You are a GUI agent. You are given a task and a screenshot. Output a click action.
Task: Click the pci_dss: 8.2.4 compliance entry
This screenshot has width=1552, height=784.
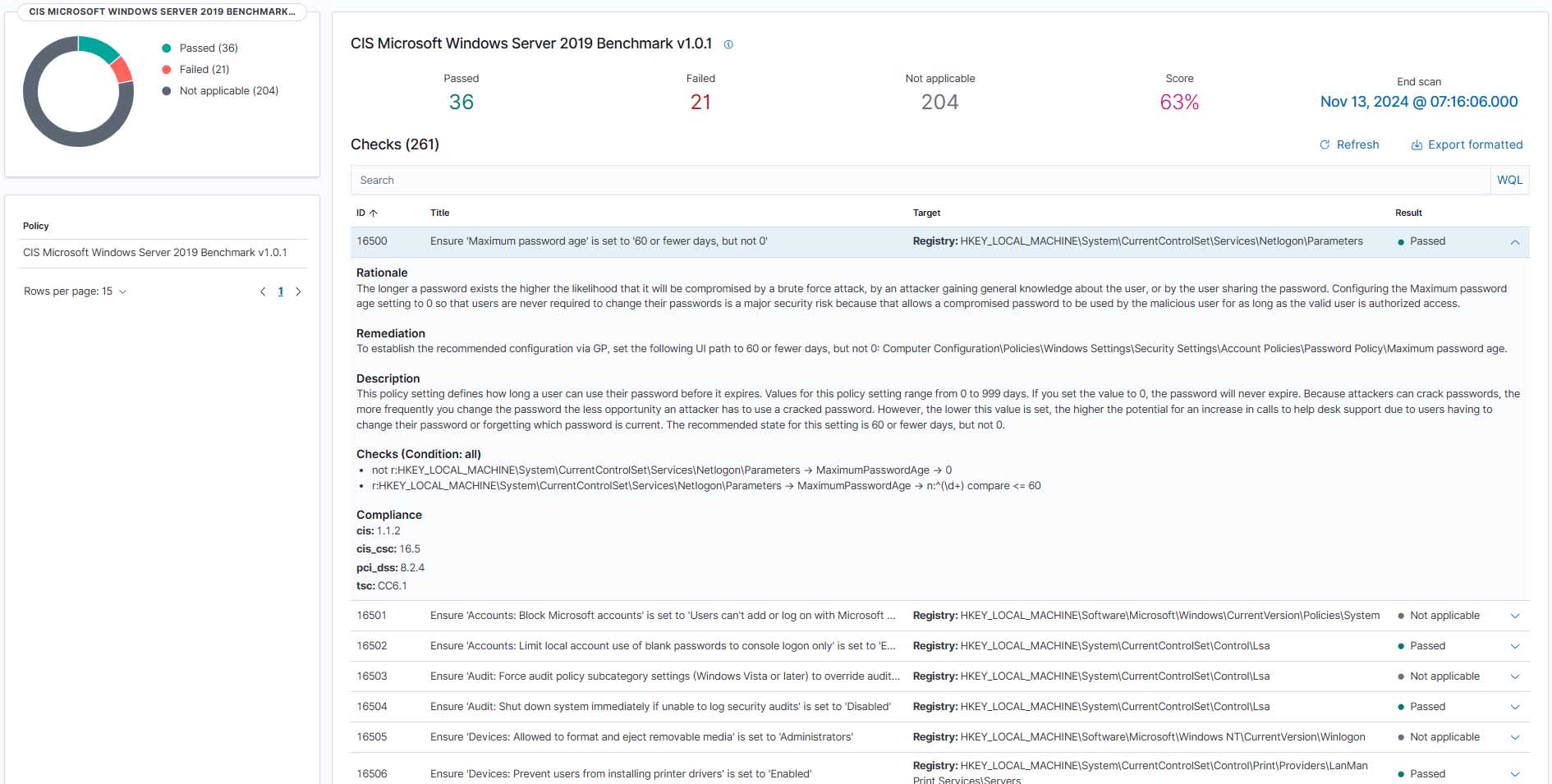(x=391, y=567)
